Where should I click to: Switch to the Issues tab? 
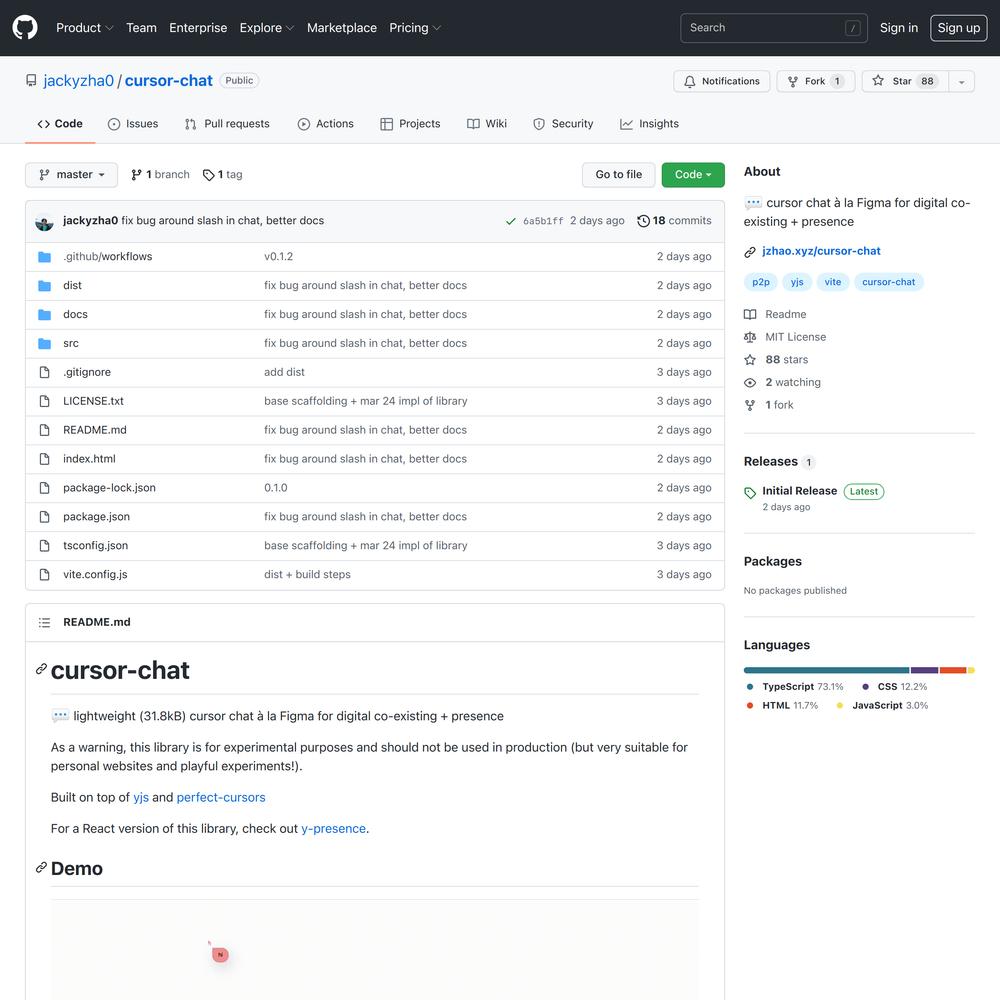click(133, 124)
